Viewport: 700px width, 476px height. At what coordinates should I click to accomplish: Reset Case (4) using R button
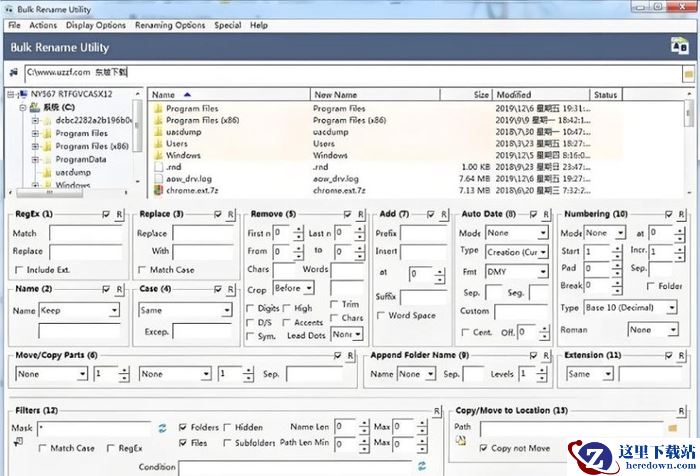point(230,289)
